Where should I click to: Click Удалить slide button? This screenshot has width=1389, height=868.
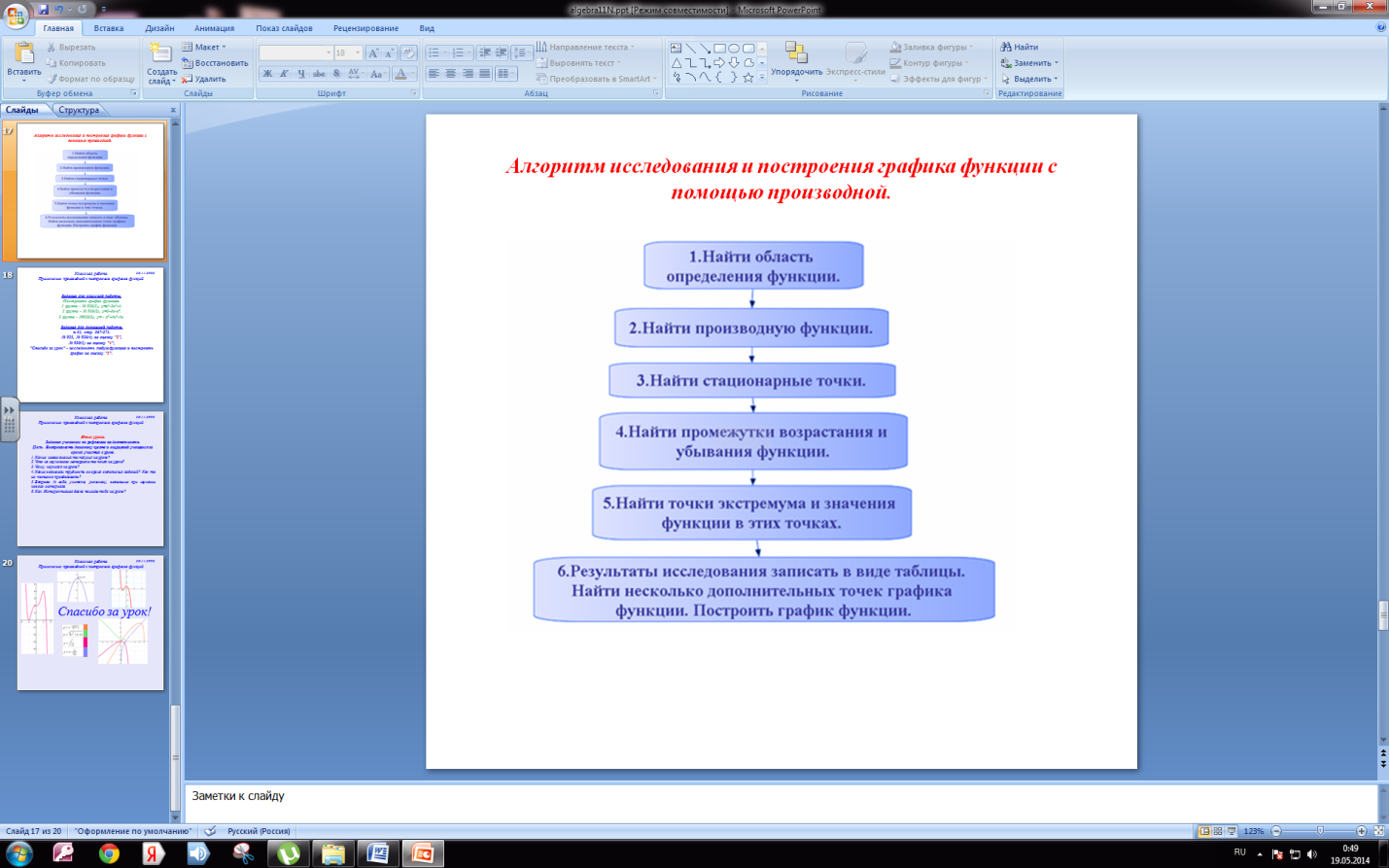(204, 79)
